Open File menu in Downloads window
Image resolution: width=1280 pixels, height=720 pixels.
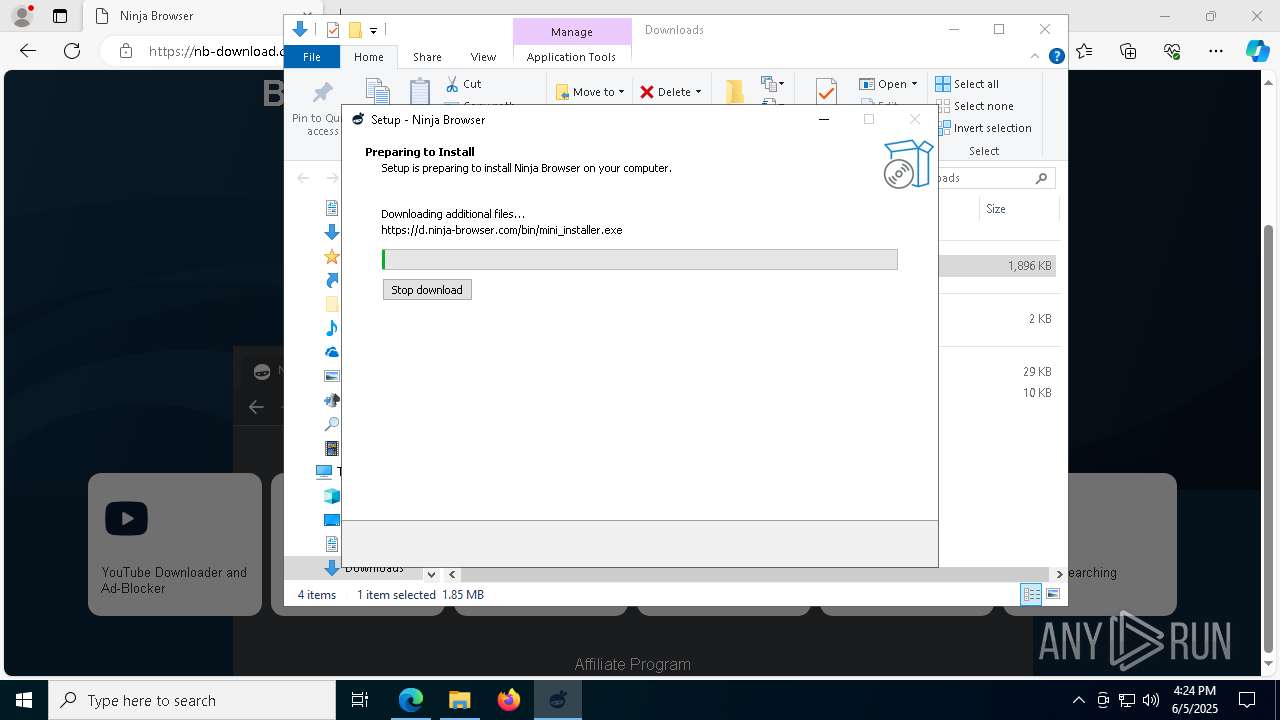tap(312, 57)
